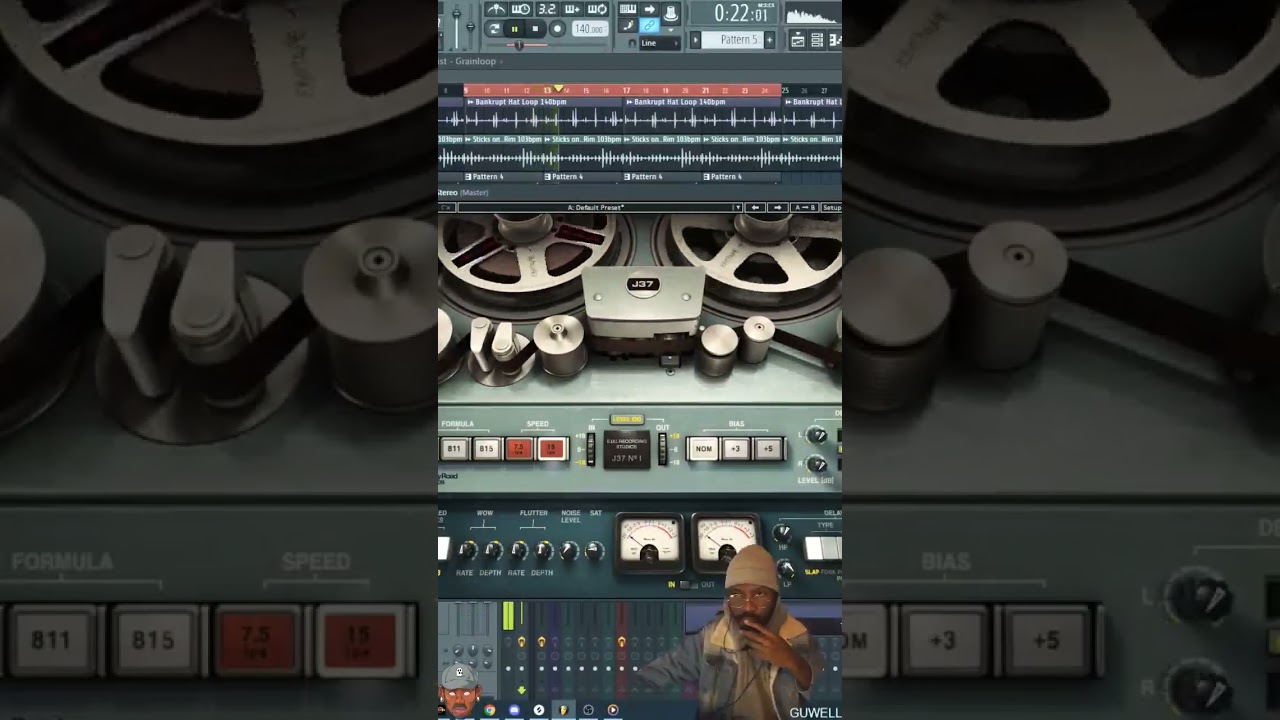Click the HP filter knob

(783, 533)
